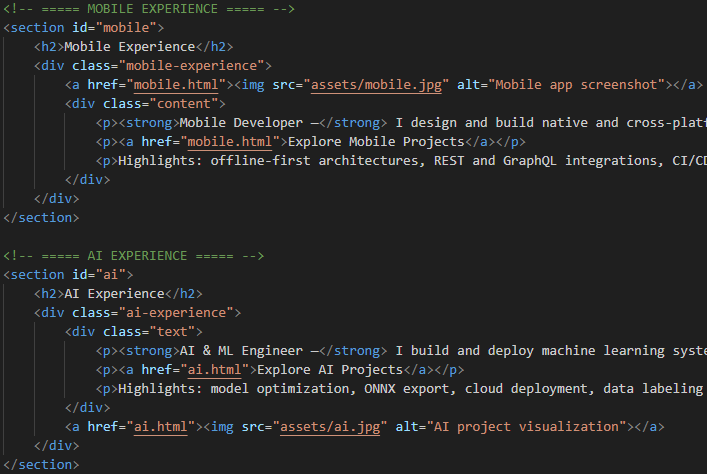Click the "Mobile app screenshot" alt text
The image size is (707, 474).
click(578, 84)
